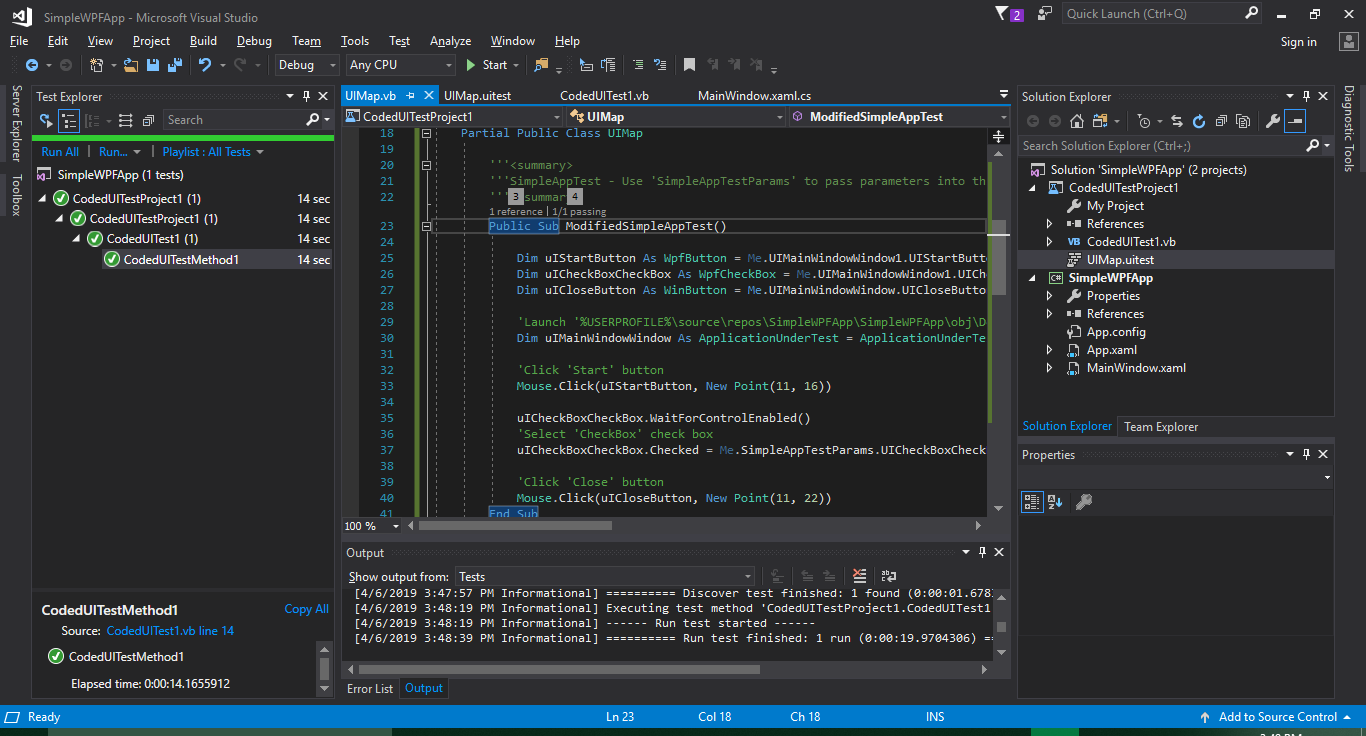
Task: Click Add to Source Control in status bar
Action: click(x=1277, y=717)
